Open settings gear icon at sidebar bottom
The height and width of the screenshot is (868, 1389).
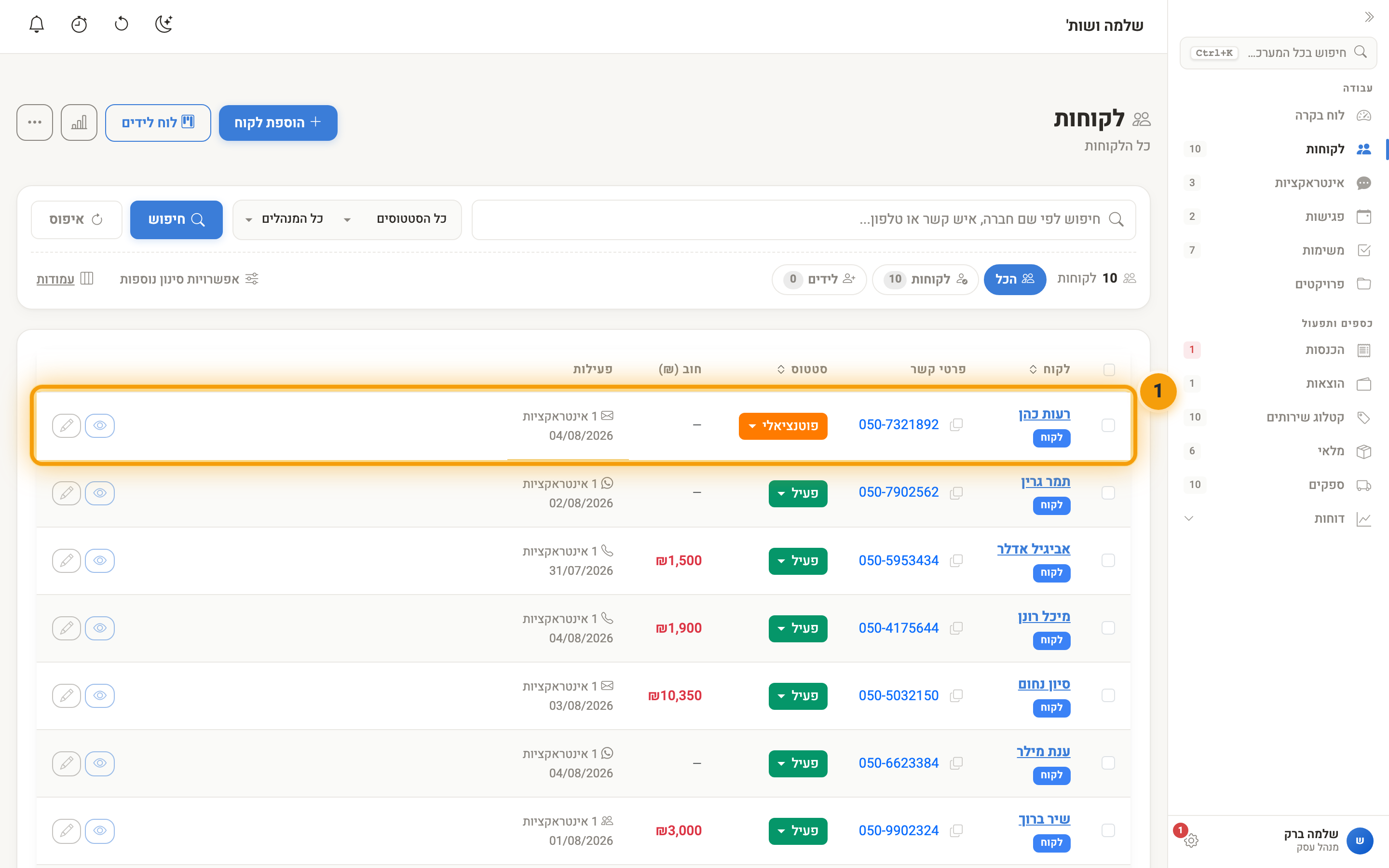point(1191,841)
